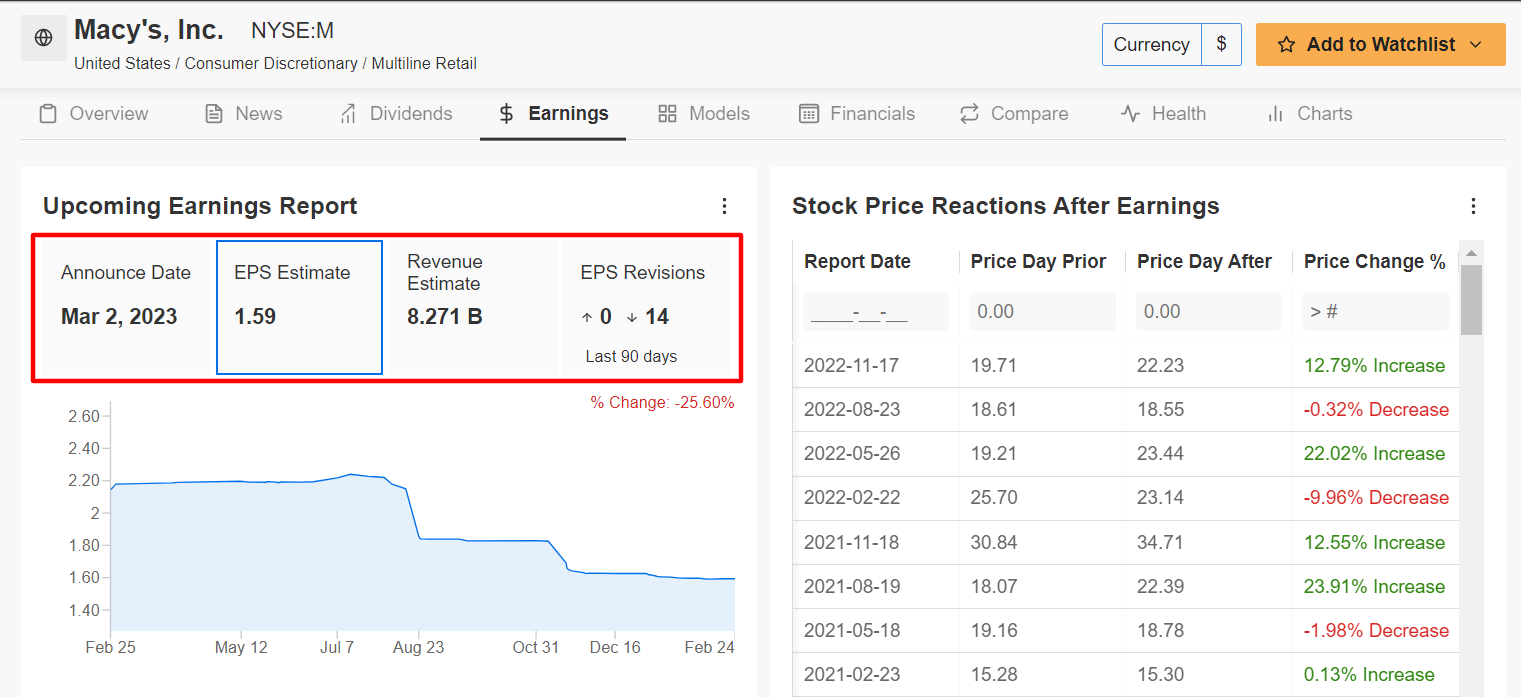Click the 2021-11-18 report date cell
The image size is (1521, 697).
(x=851, y=543)
